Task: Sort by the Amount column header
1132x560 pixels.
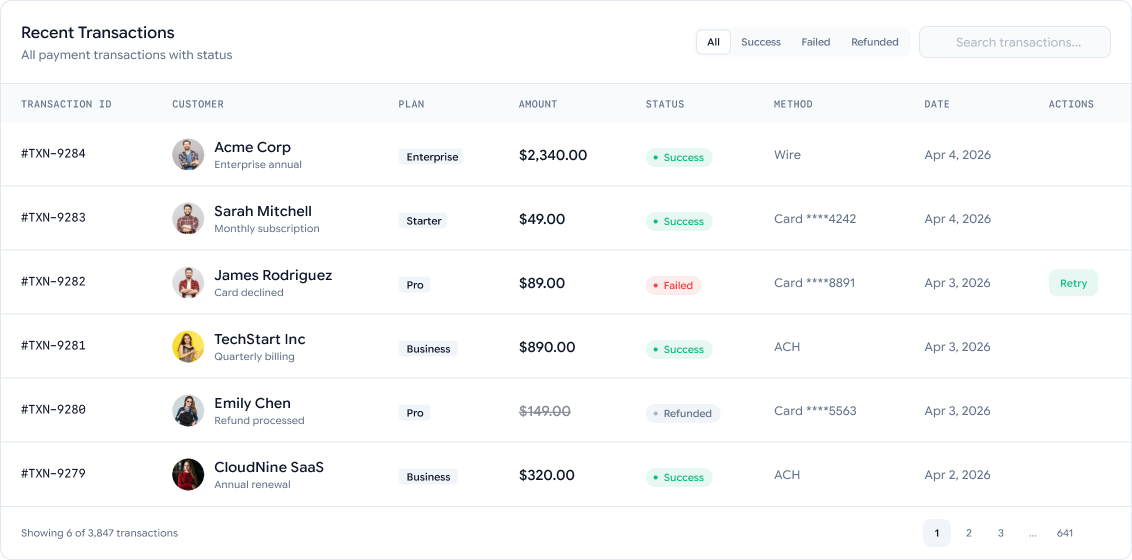Action: (x=538, y=104)
